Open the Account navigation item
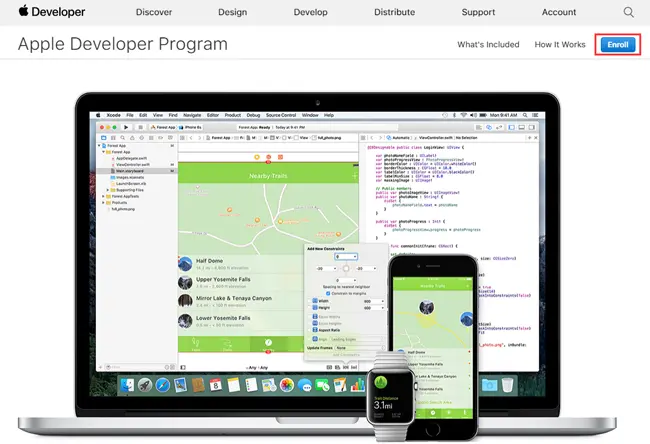The width and height of the screenshot is (650, 444). pyautogui.click(x=559, y=12)
